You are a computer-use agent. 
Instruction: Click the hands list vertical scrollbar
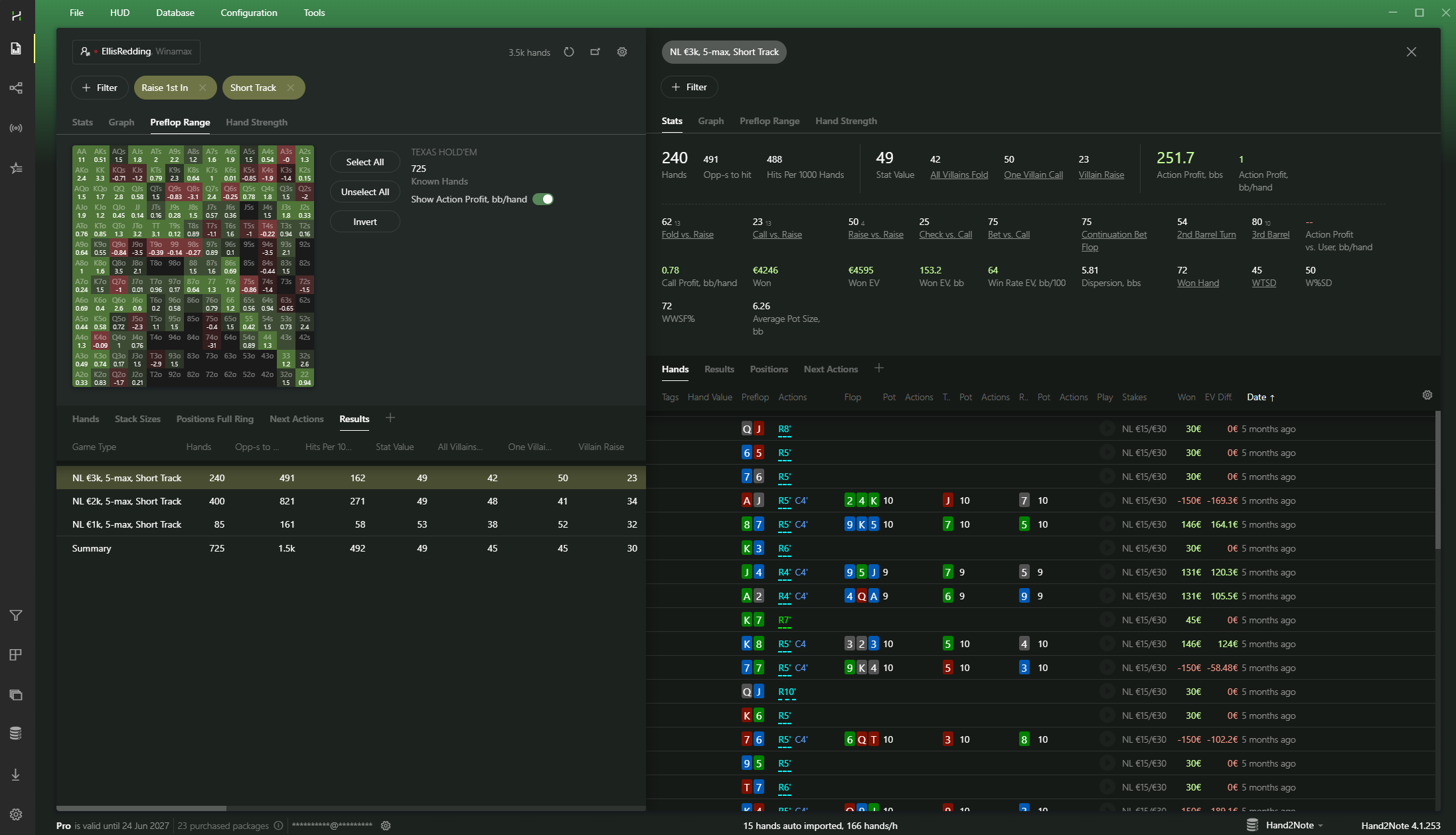point(1437,479)
